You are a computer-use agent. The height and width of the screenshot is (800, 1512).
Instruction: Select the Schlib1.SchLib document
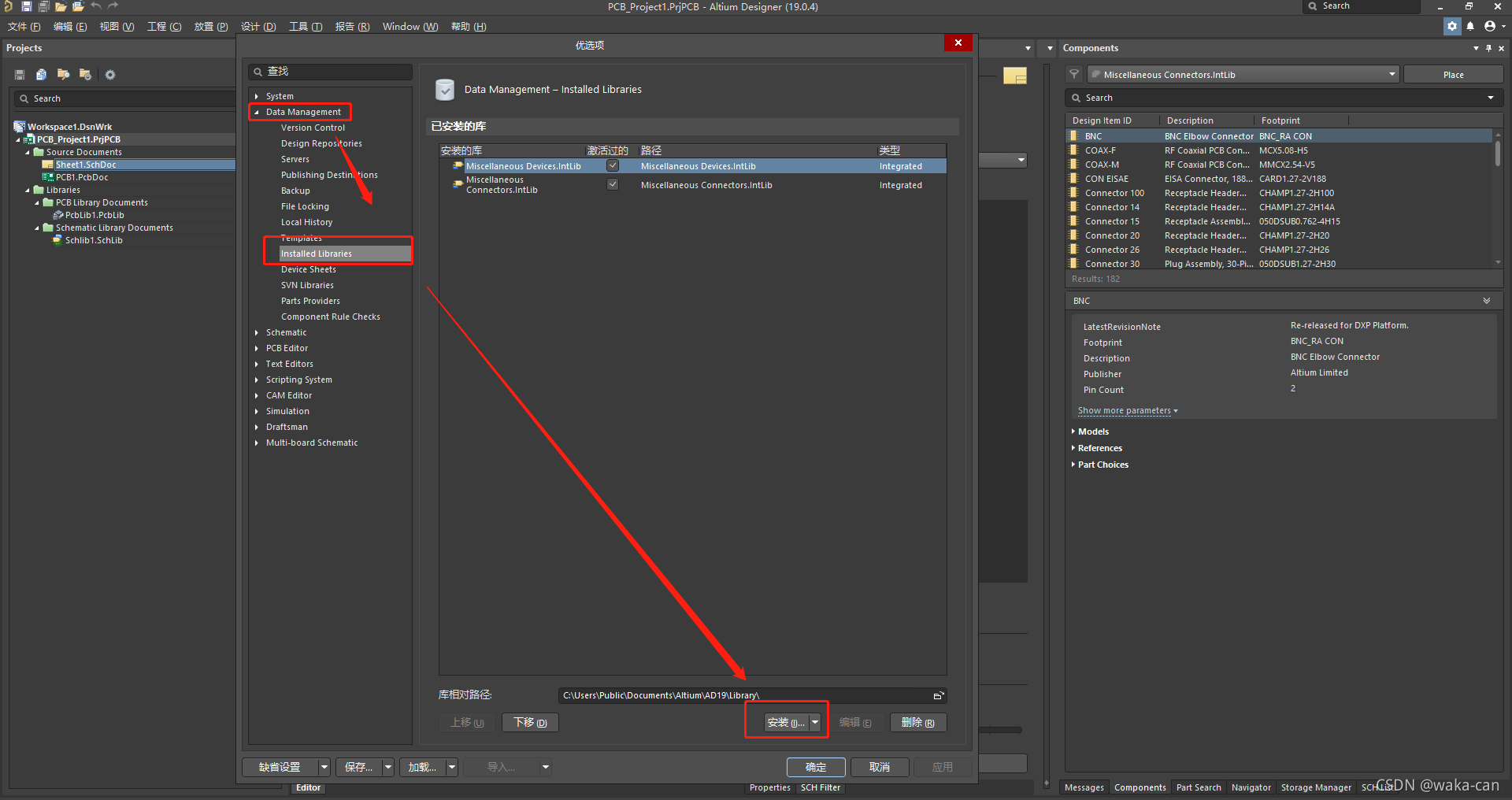(x=94, y=240)
